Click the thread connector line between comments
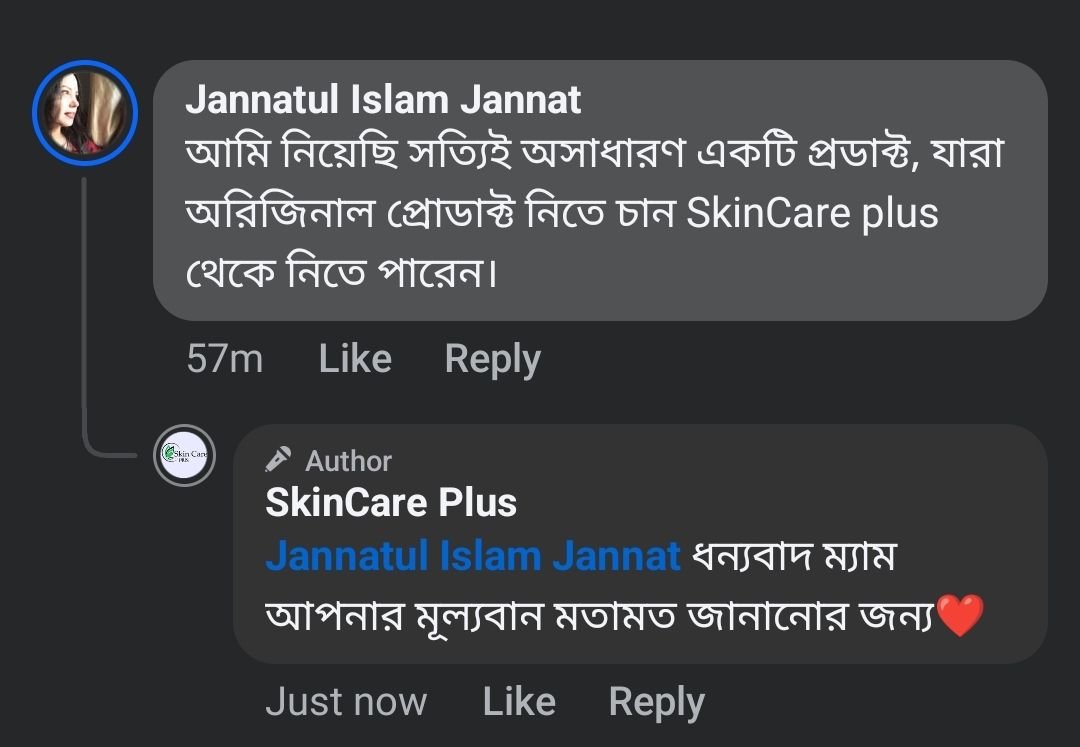1080x747 pixels. (x=84, y=310)
